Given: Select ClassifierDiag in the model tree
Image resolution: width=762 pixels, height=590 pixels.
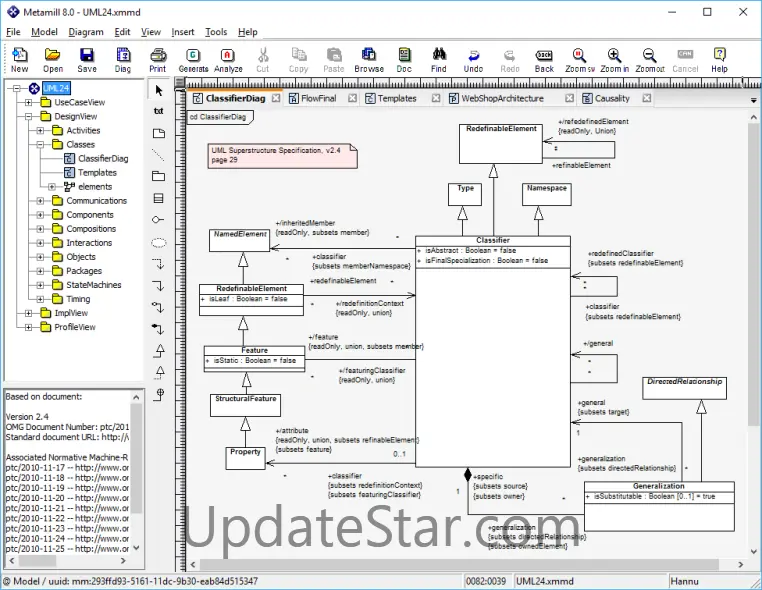Looking at the screenshot, I should click(x=103, y=158).
